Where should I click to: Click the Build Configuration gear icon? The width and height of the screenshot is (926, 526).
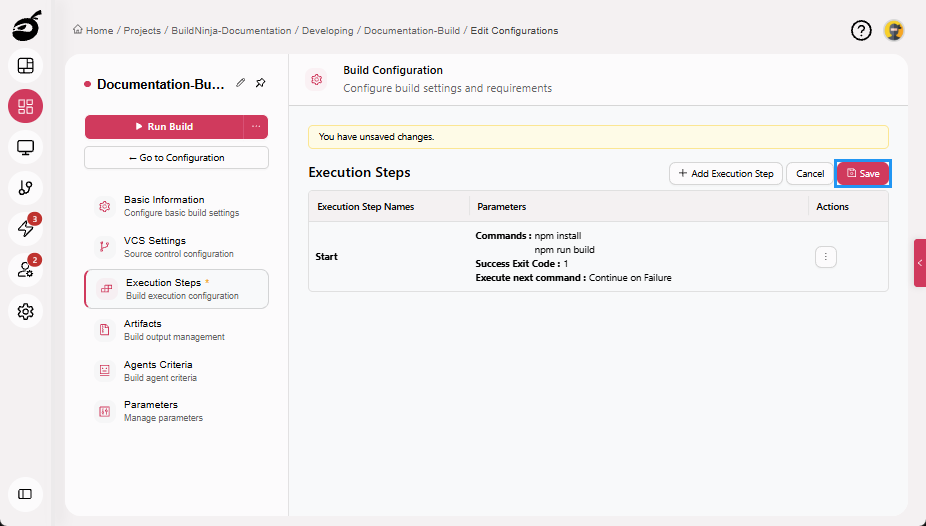pyautogui.click(x=317, y=79)
